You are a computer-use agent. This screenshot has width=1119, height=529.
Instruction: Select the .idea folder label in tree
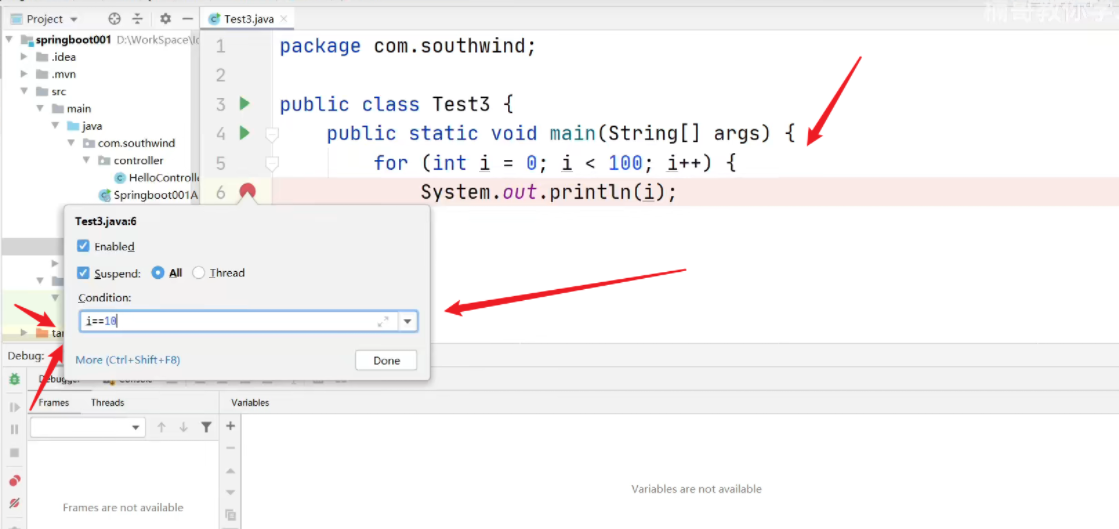coord(64,57)
